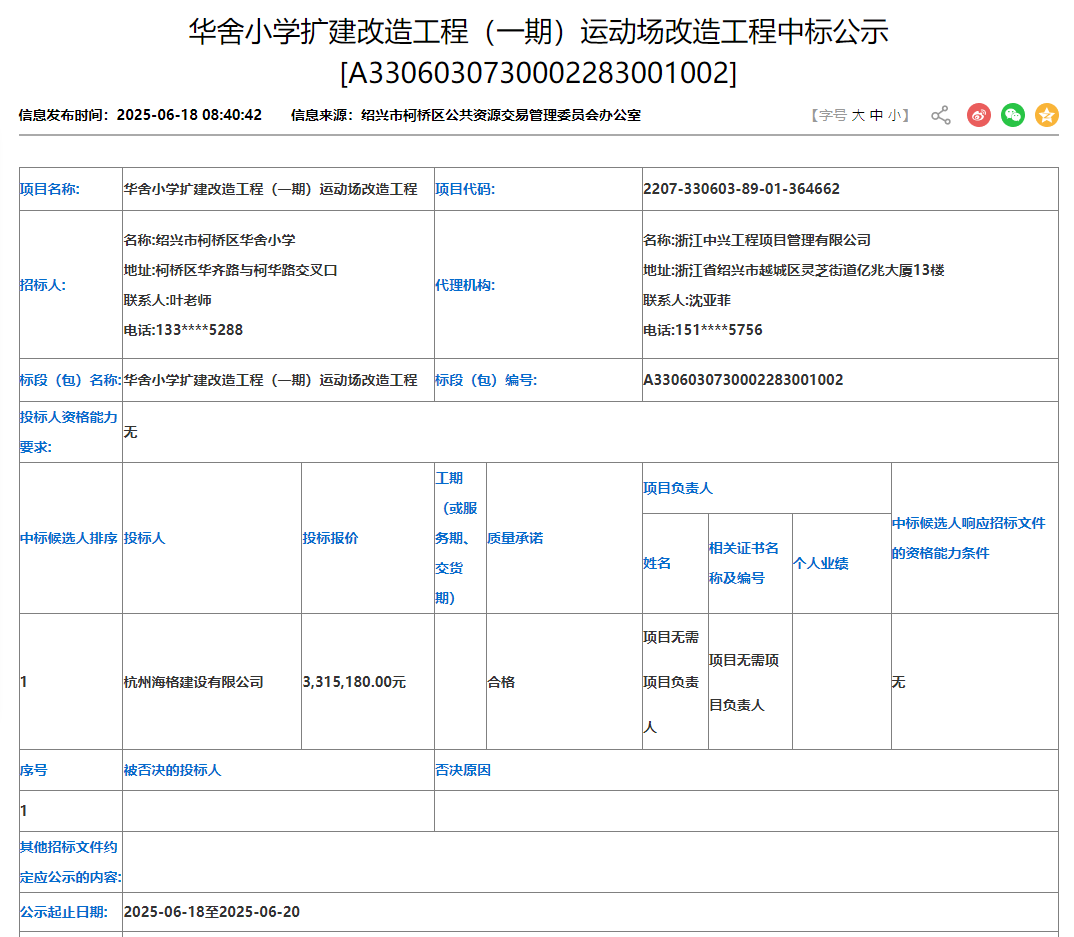Share the announcement to Weibo

coord(976,115)
